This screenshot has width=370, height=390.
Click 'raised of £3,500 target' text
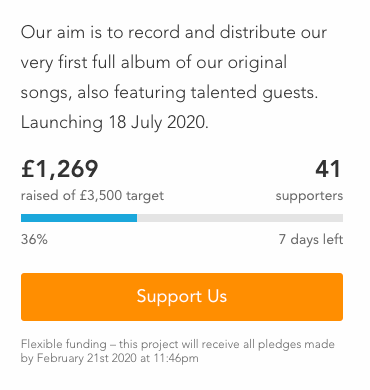92,196
